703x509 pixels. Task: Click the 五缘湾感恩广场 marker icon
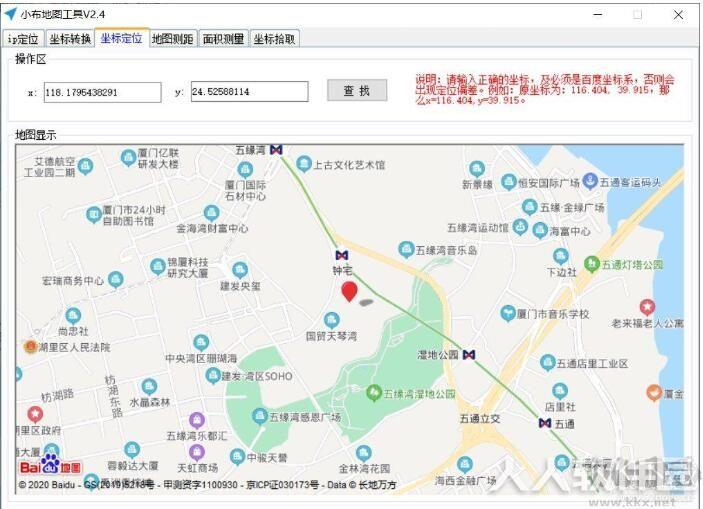tap(260, 416)
